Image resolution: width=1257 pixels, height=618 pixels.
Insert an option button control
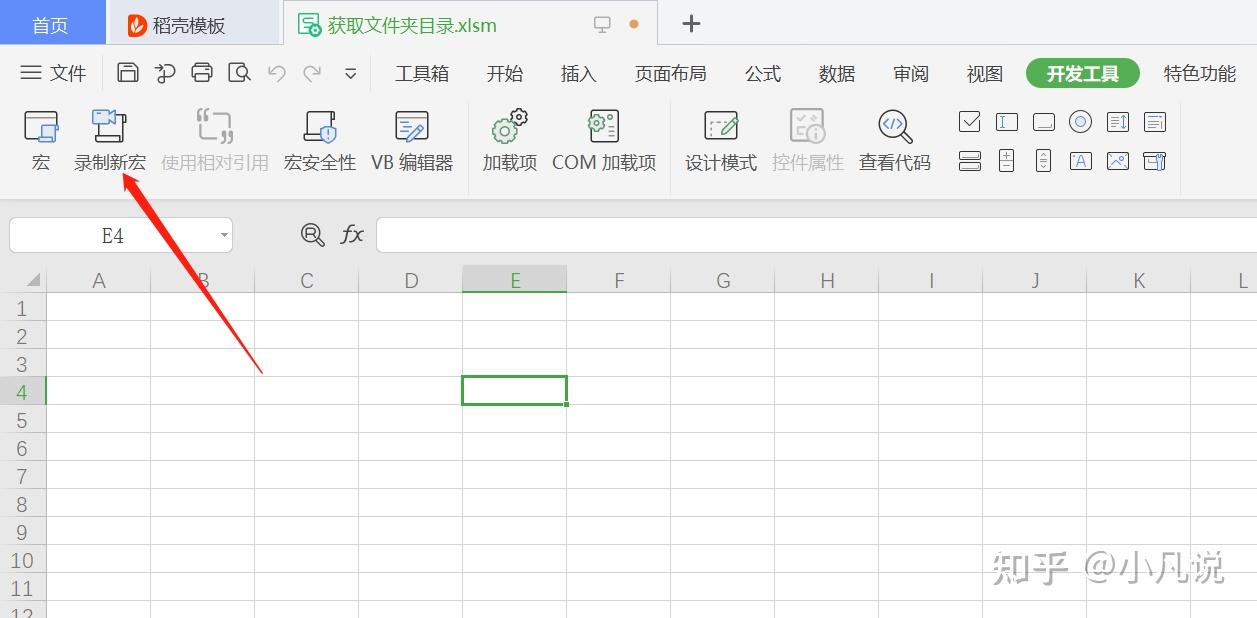pyautogui.click(x=1081, y=122)
